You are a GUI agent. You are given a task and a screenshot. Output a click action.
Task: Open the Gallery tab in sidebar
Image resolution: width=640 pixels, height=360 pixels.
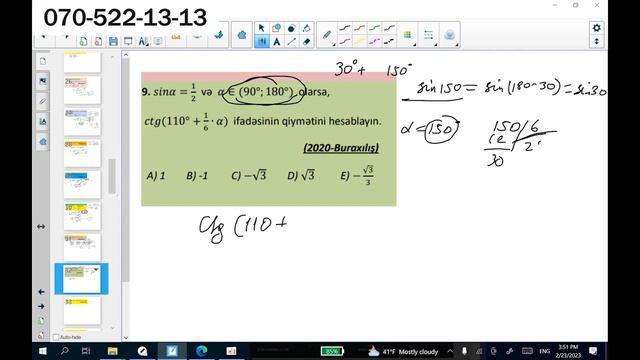tap(43, 81)
